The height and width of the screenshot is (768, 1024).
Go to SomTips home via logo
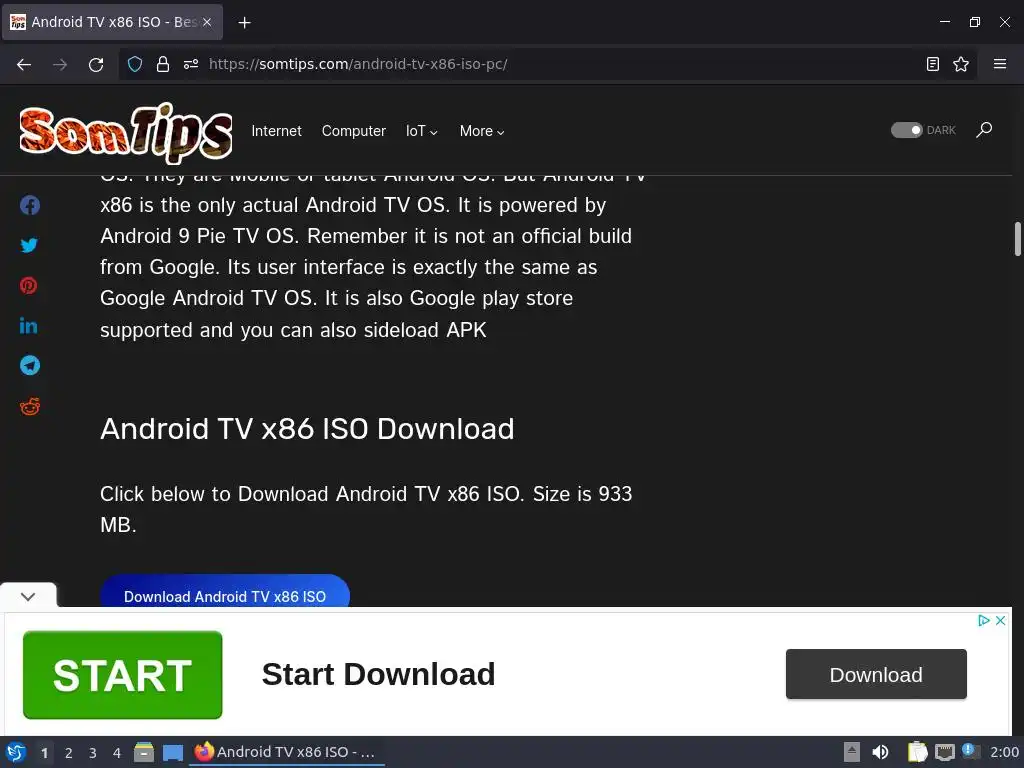125,133
